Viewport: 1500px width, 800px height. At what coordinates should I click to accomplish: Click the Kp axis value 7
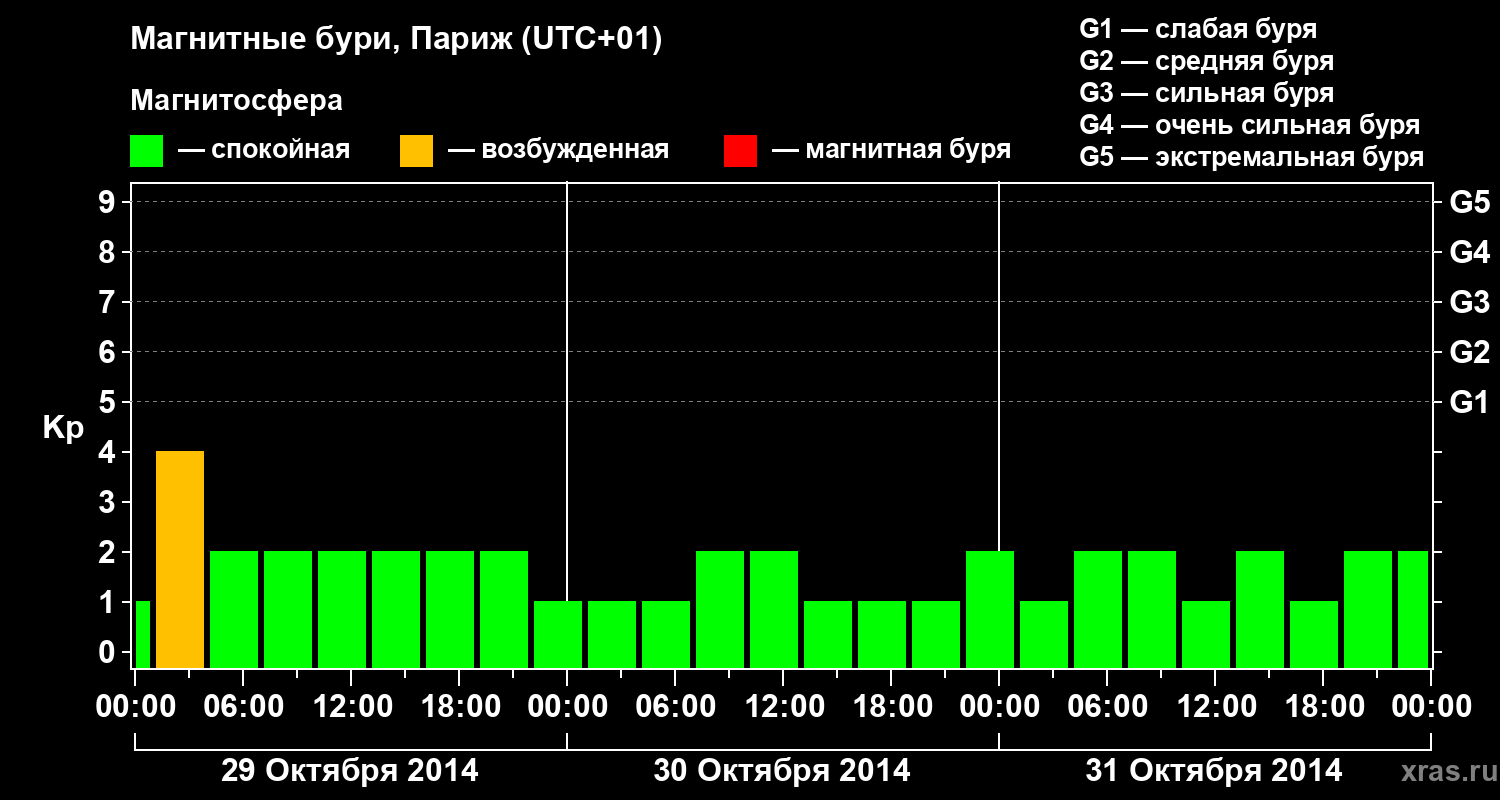pos(109,302)
